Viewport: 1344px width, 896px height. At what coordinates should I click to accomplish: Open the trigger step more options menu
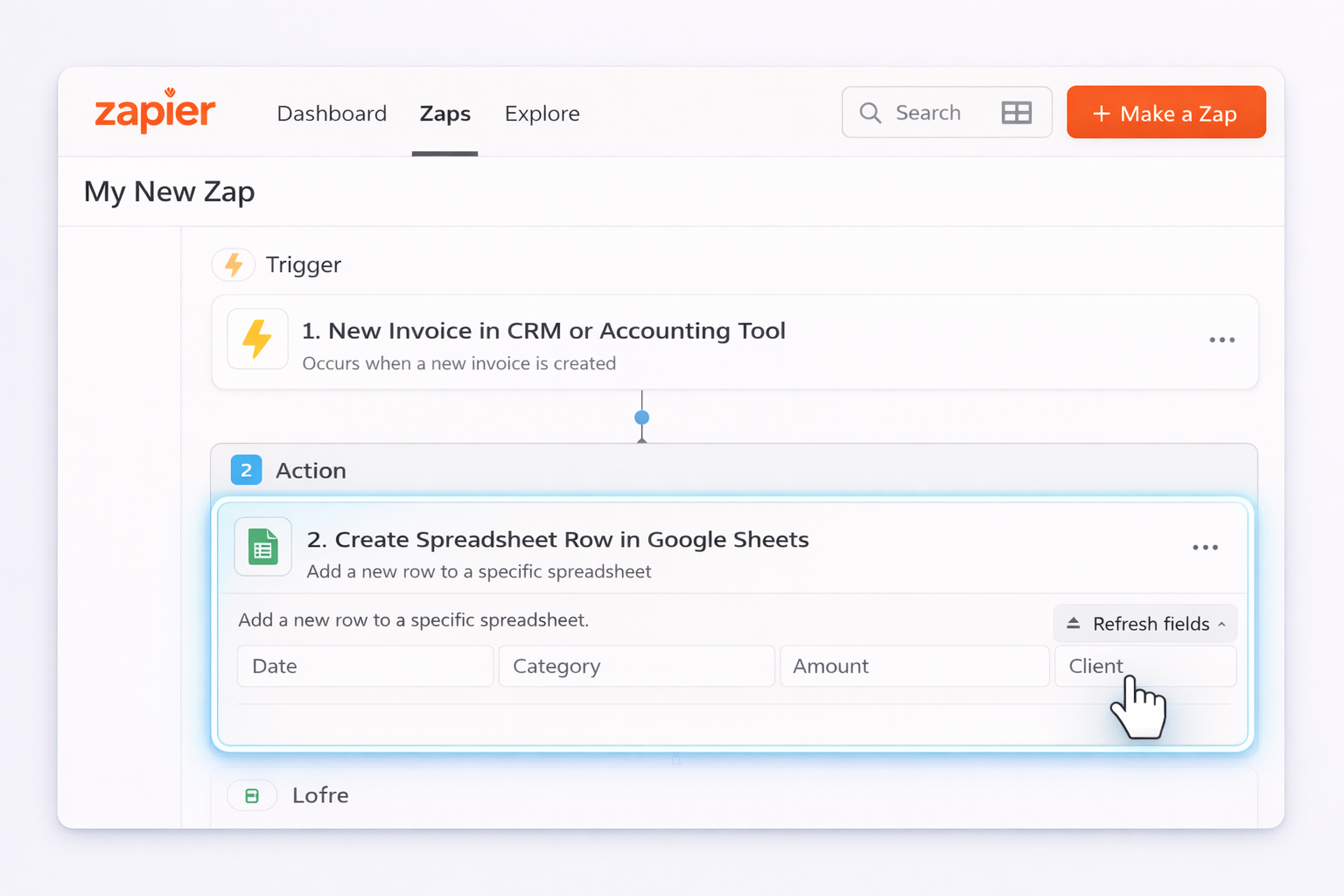pyautogui.click(x=1221, y=339)
